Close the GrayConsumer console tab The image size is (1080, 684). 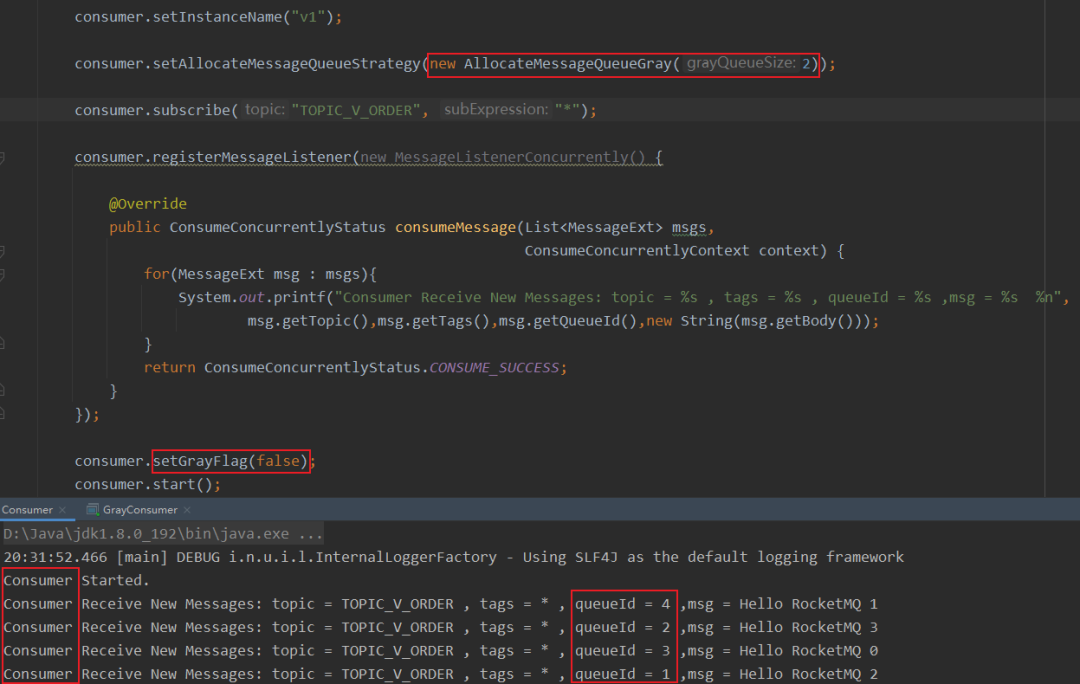click(x=187, y=510)
